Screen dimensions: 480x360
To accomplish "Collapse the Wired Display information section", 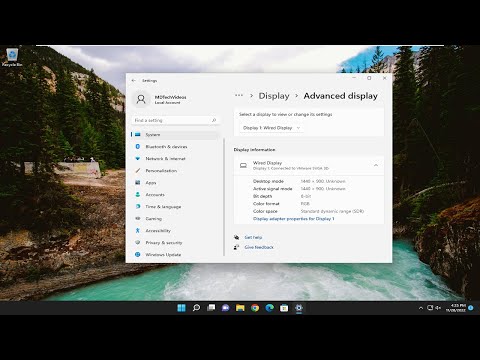I will 376,165.
